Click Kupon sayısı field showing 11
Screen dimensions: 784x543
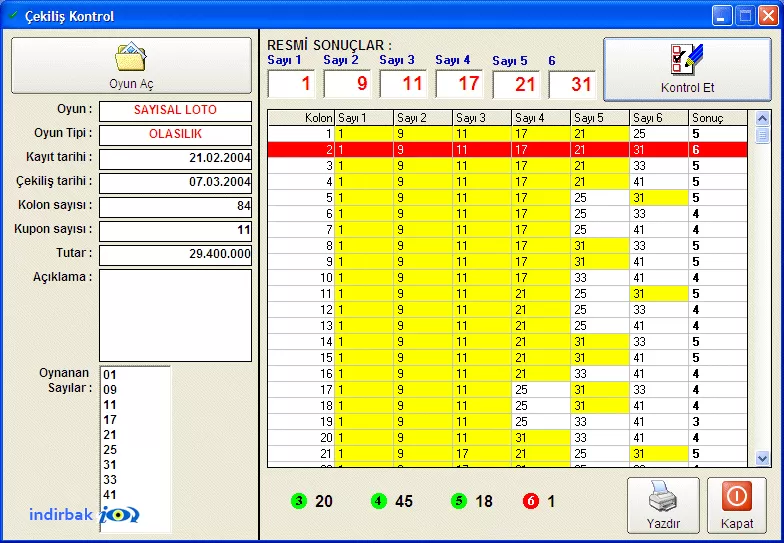tap(176, 231)
